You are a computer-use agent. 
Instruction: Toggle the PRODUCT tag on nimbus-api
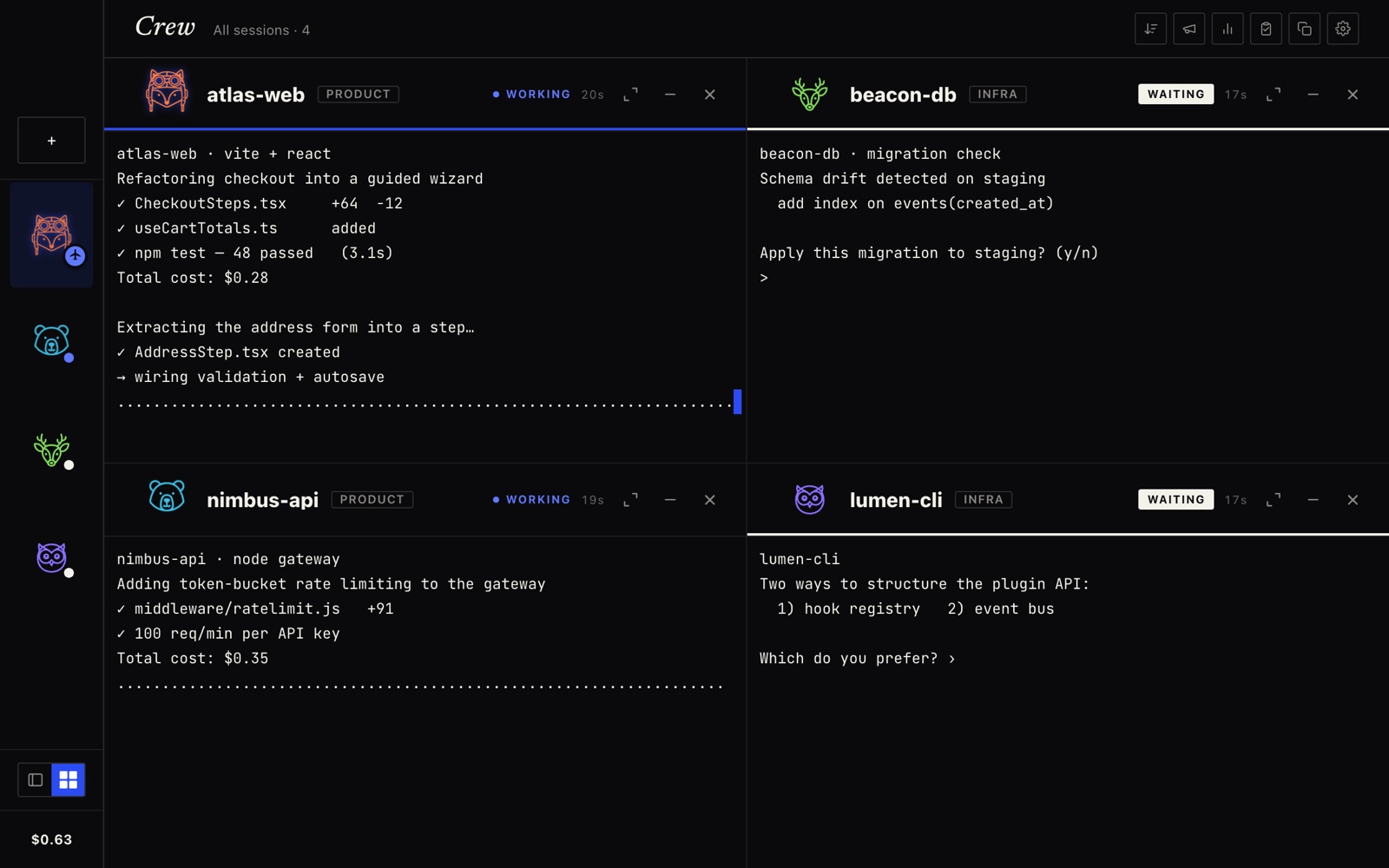point(372,500)
